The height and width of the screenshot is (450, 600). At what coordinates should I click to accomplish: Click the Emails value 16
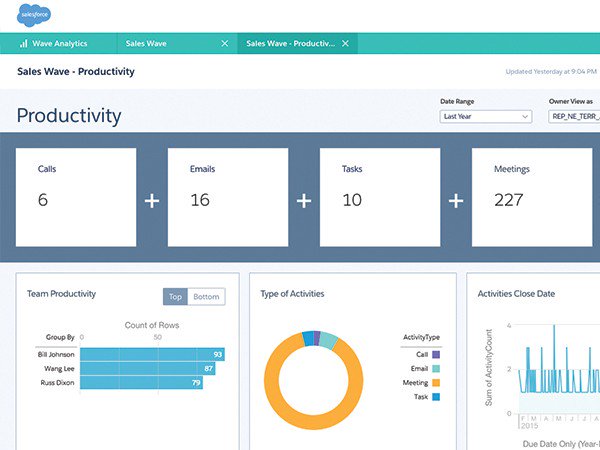(x=200, y=200)
